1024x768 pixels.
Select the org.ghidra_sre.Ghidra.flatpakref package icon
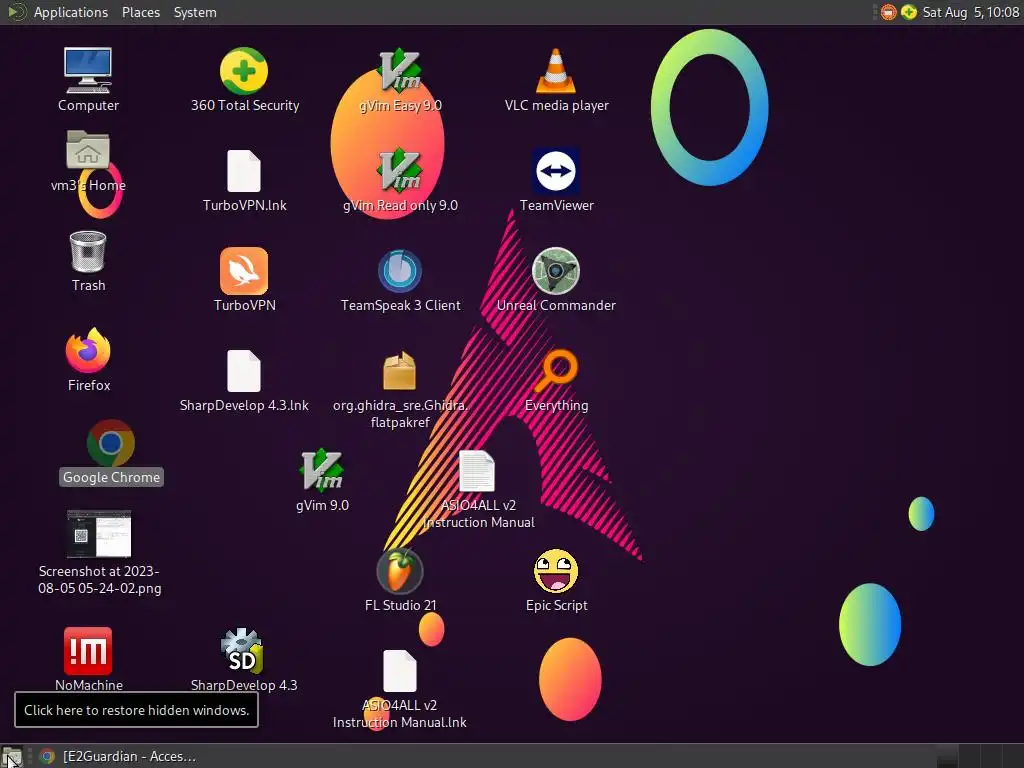coord(400,371)
